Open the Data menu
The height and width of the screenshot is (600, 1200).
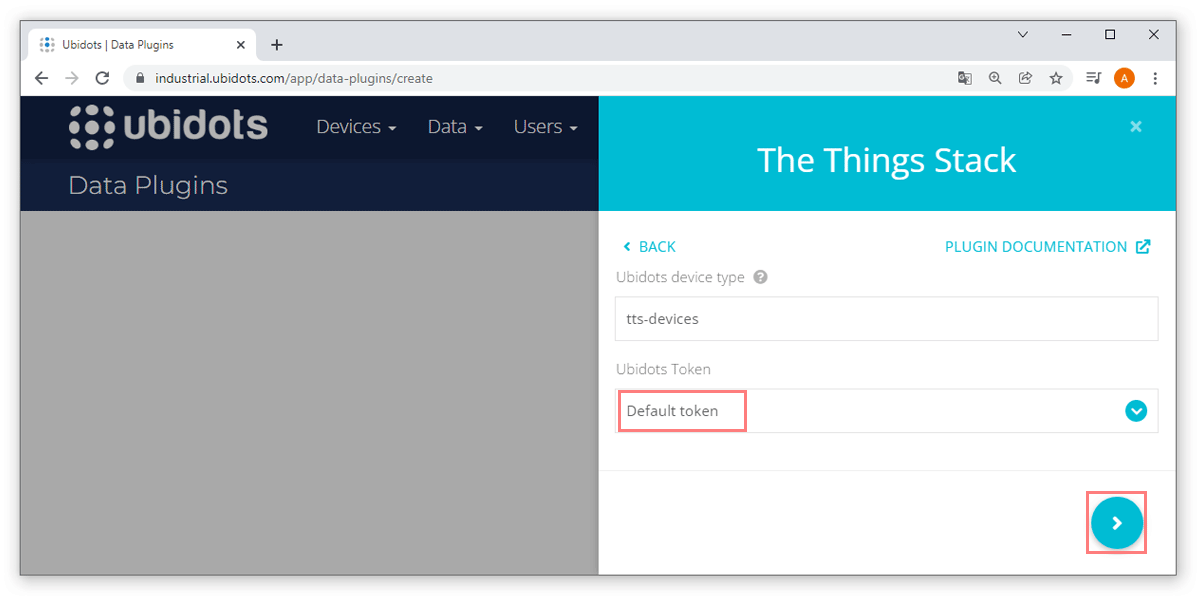pos(455,127)
